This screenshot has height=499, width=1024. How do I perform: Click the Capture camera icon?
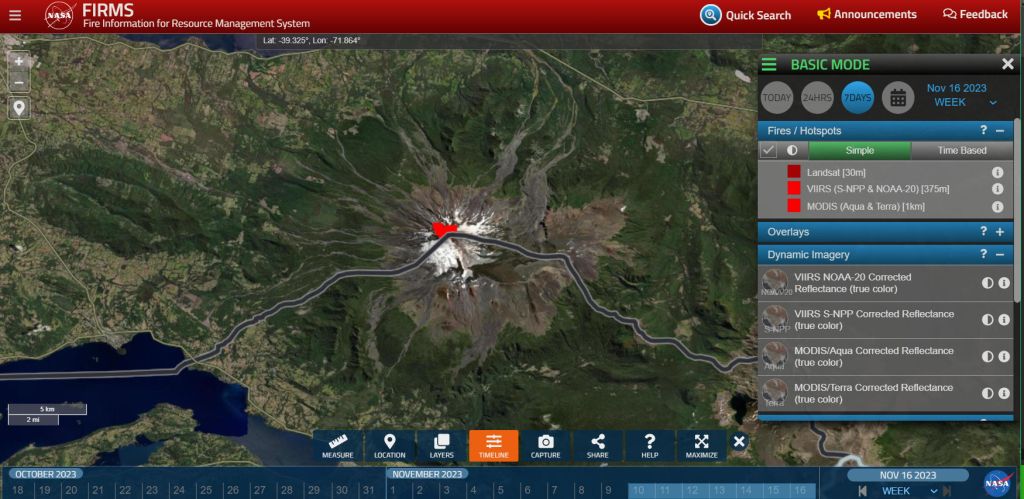[x=545, y=446]
